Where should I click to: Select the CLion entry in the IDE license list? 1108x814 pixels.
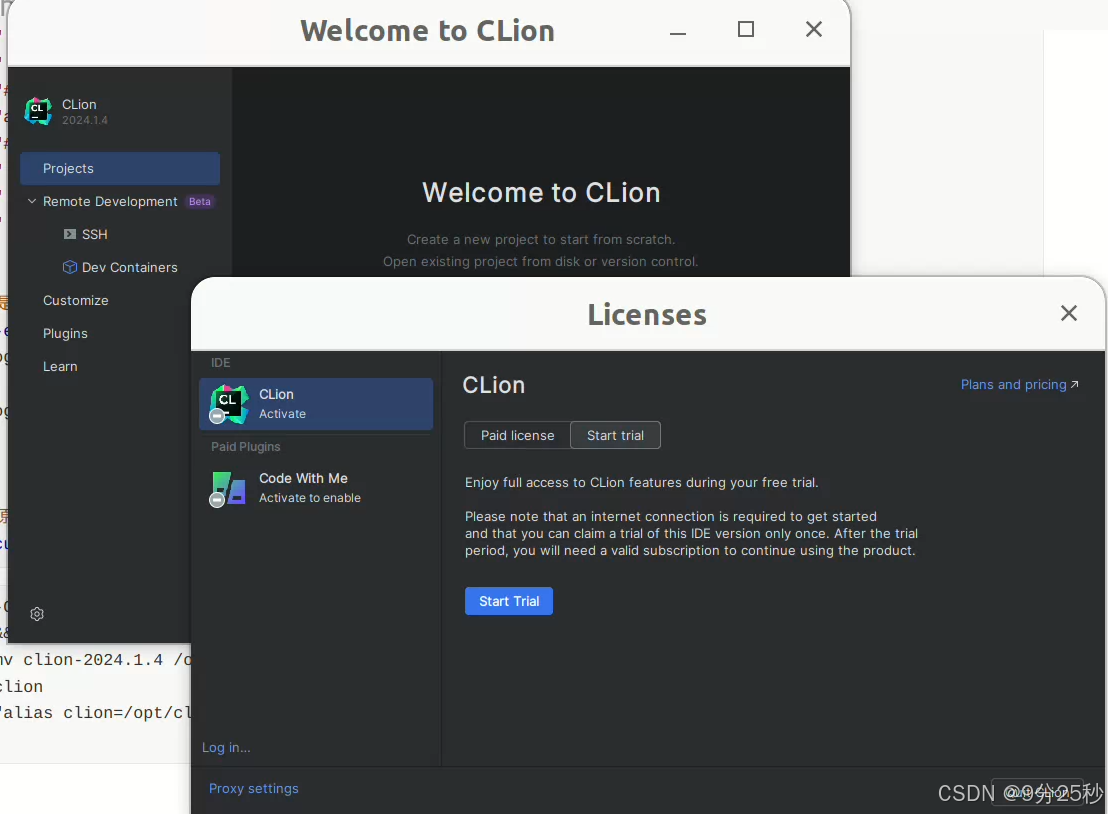316,403
